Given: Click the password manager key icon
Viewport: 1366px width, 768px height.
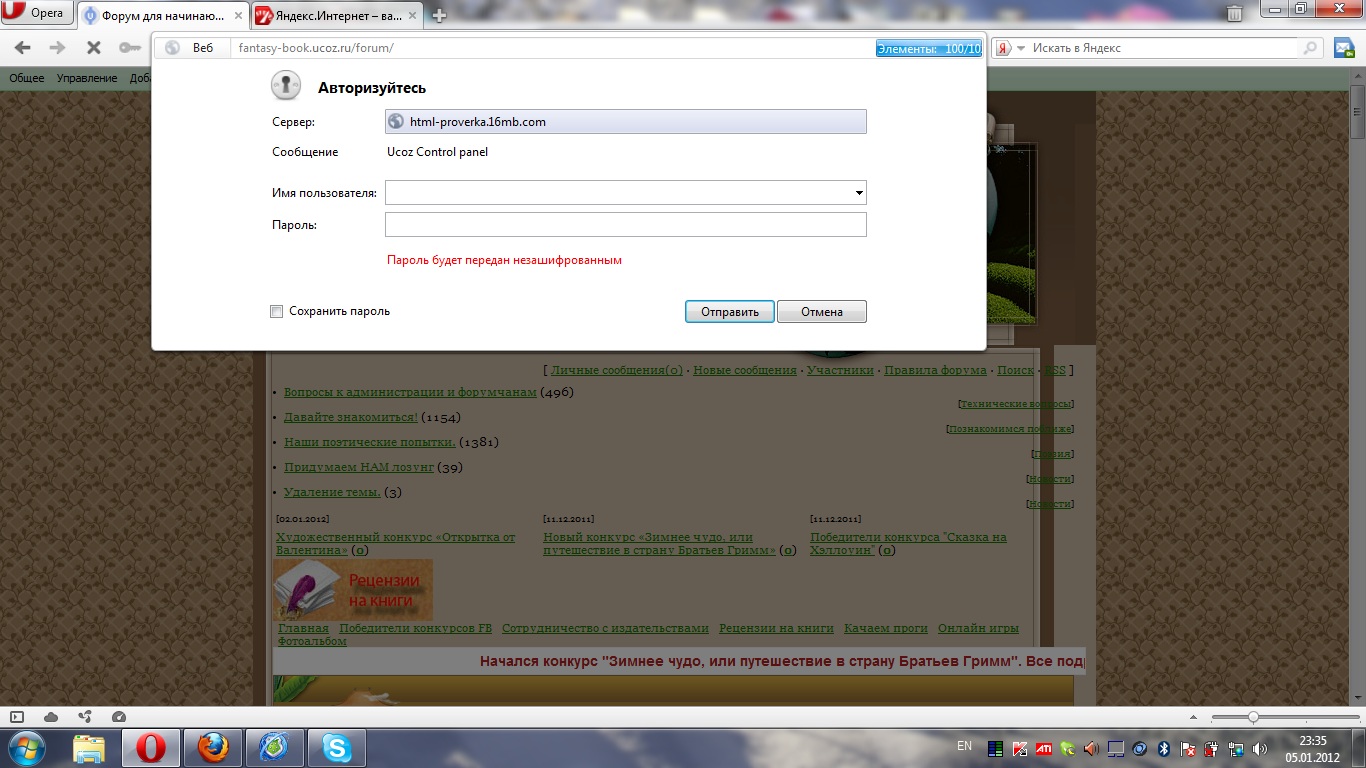Looking at the screenshot, I should coord(129,48).
